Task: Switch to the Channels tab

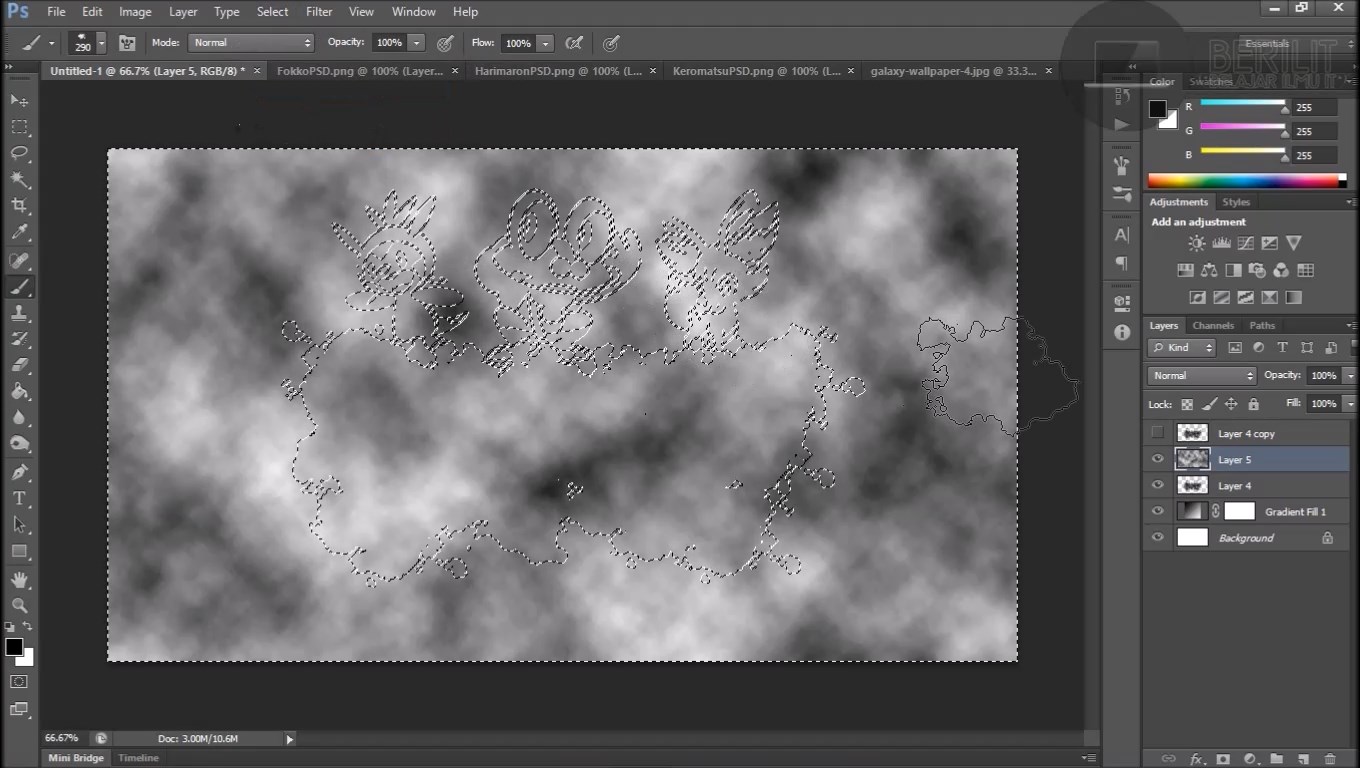Action: tap(1213, 325)
